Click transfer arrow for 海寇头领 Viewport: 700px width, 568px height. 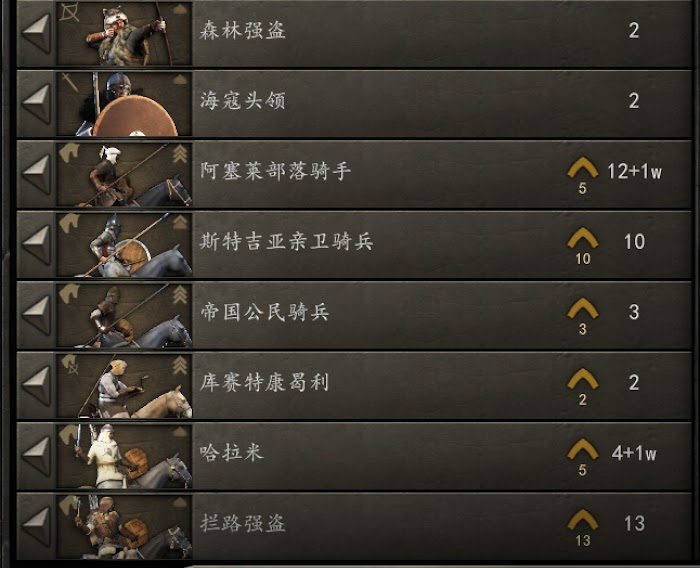pyautogui.click(x=36, y=103)
